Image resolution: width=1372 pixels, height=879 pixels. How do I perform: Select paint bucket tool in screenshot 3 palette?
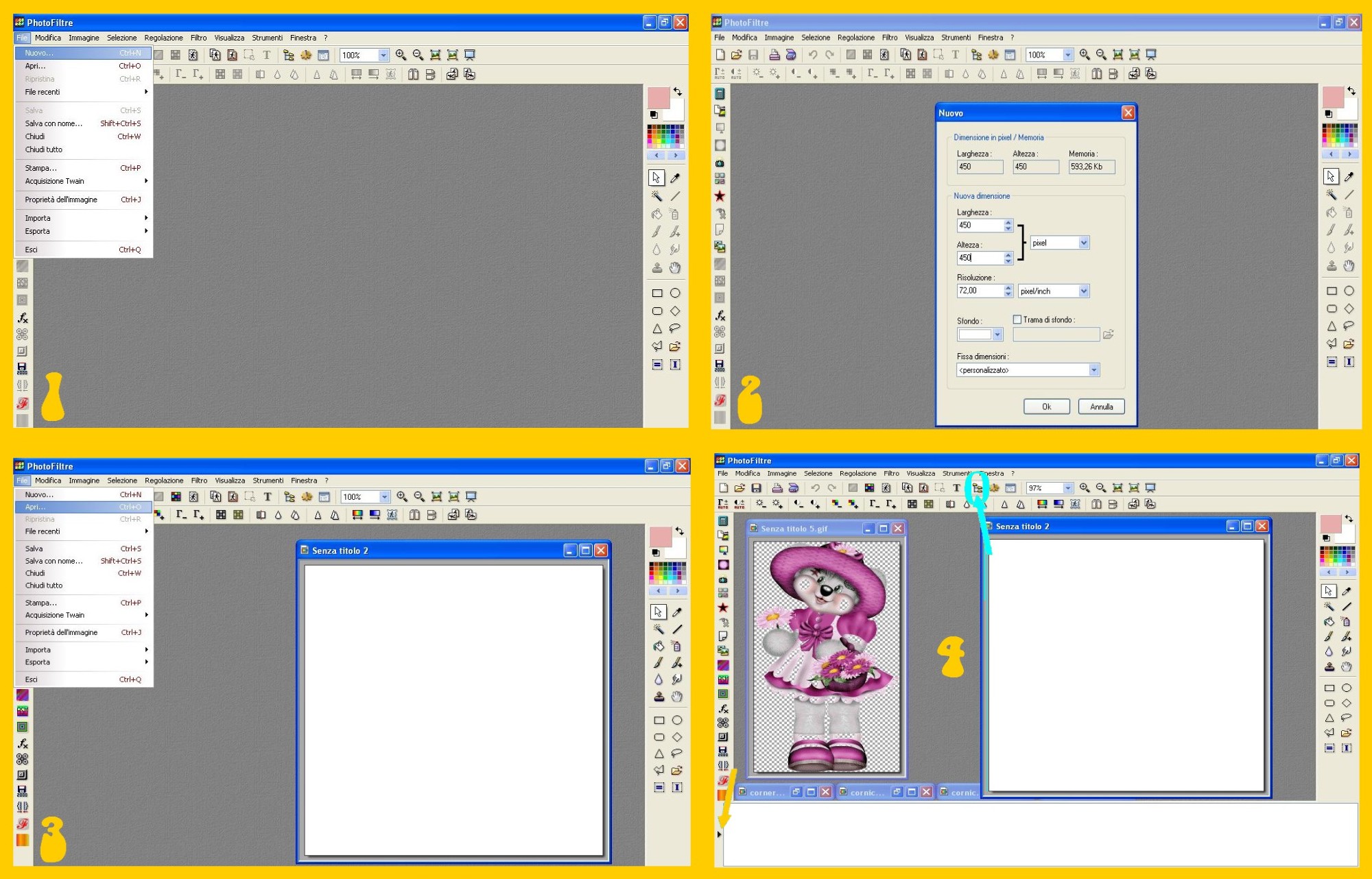(x=659, y=646)
